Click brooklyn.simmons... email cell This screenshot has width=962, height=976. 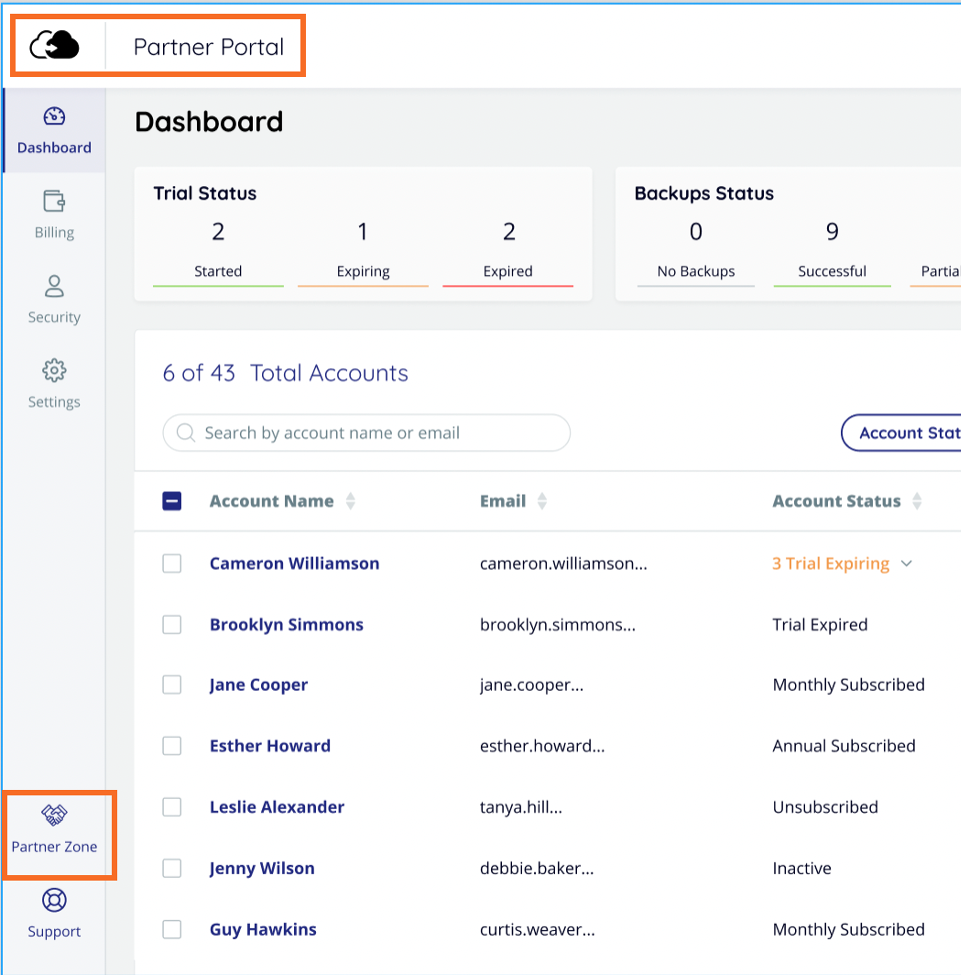558,624
